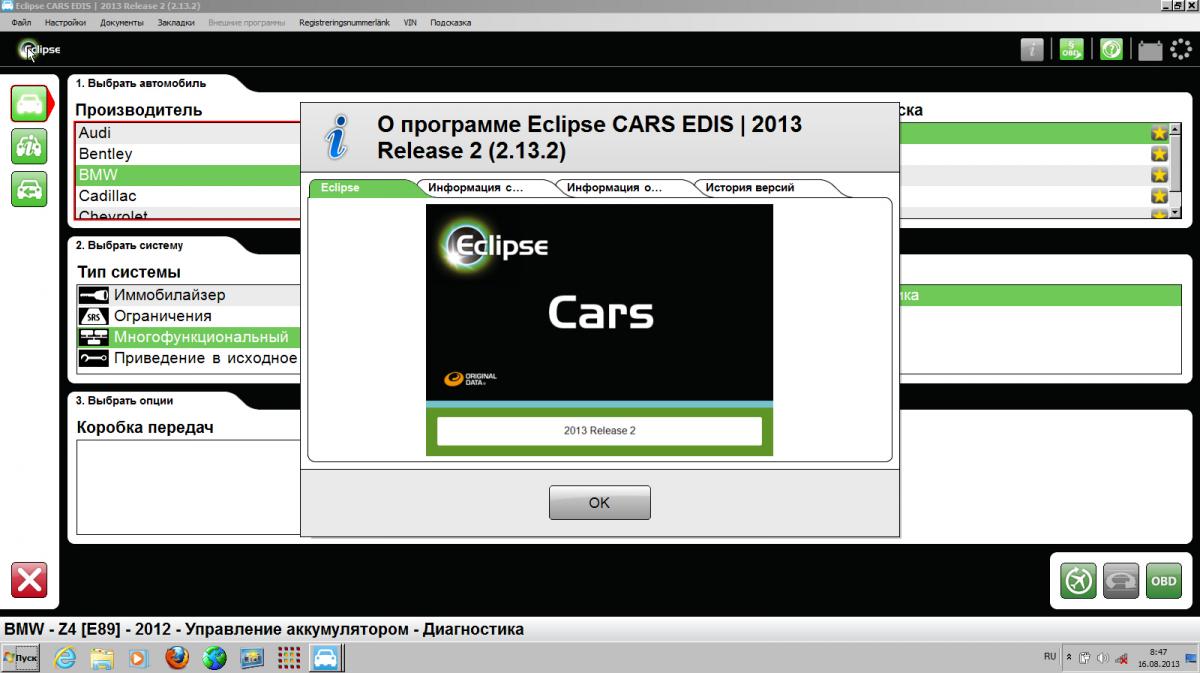
Task: Select Chevrolet in manufacturer list
Action: [x=188, y=213]
